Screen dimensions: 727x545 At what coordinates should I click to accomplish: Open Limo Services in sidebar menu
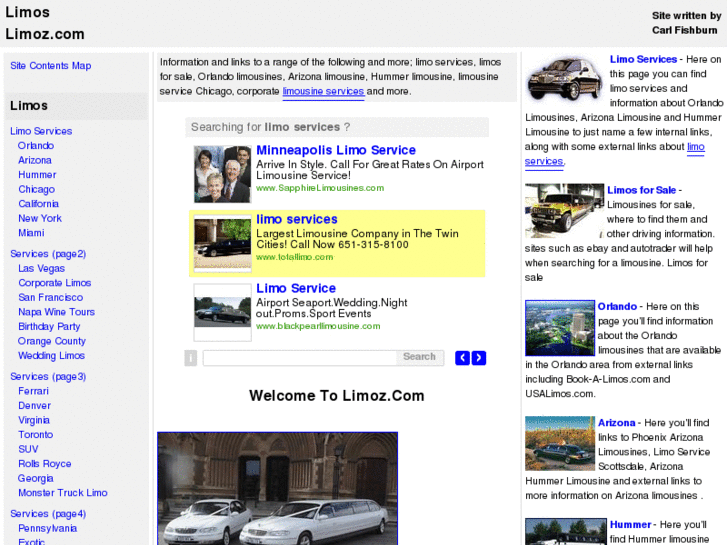click(x=41, y=131)
